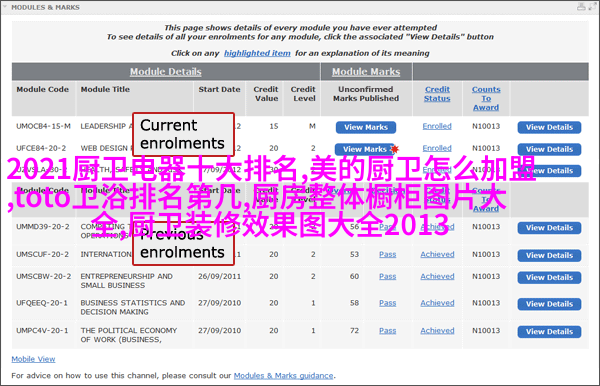Open the Counts To Award header link

point(486,98)
